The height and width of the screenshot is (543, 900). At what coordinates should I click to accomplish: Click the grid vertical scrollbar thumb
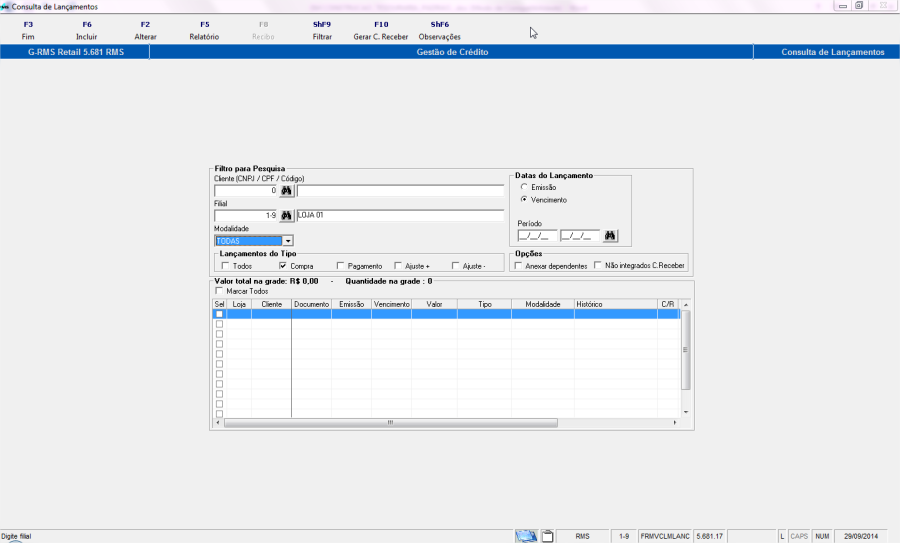(685, 350)
